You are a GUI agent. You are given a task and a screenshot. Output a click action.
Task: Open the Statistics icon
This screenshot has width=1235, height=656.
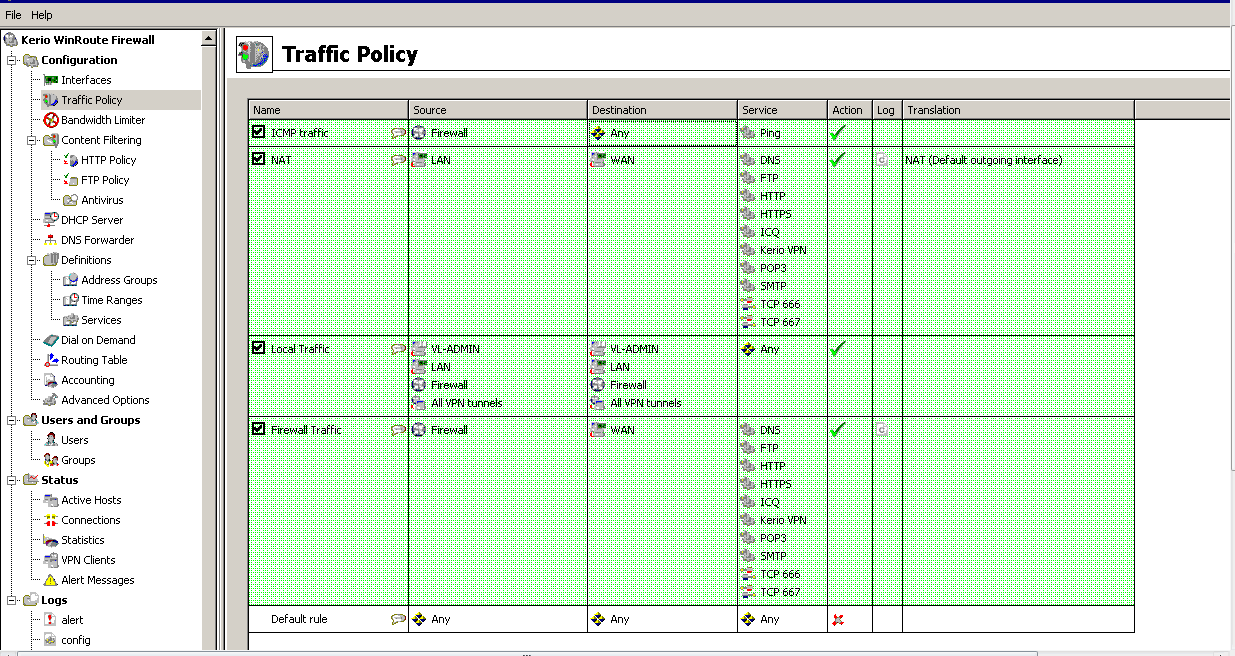pos(51,540)
